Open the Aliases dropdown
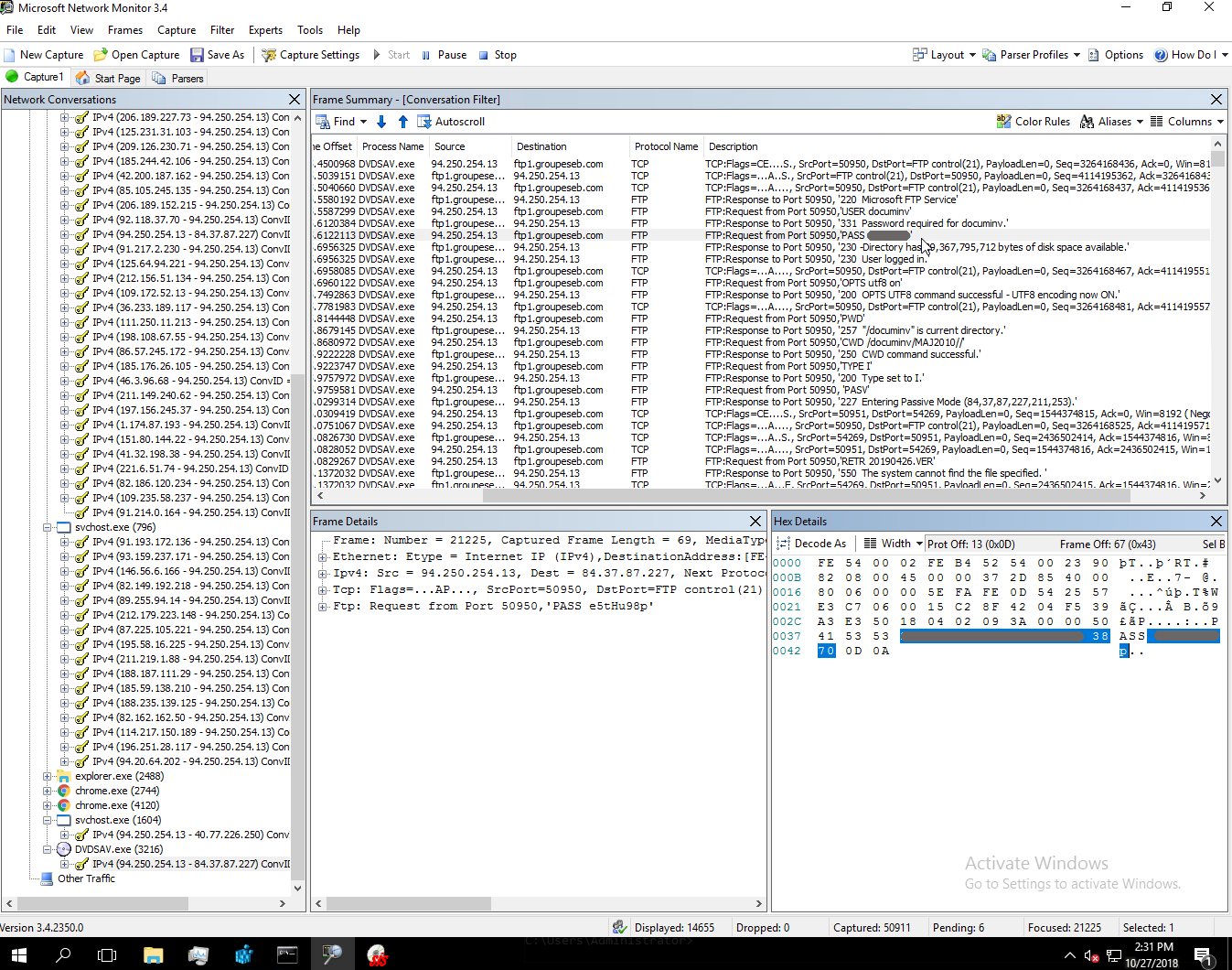Image resolution: width=1232 pixels, height=970 pixels. (1111, 122)
